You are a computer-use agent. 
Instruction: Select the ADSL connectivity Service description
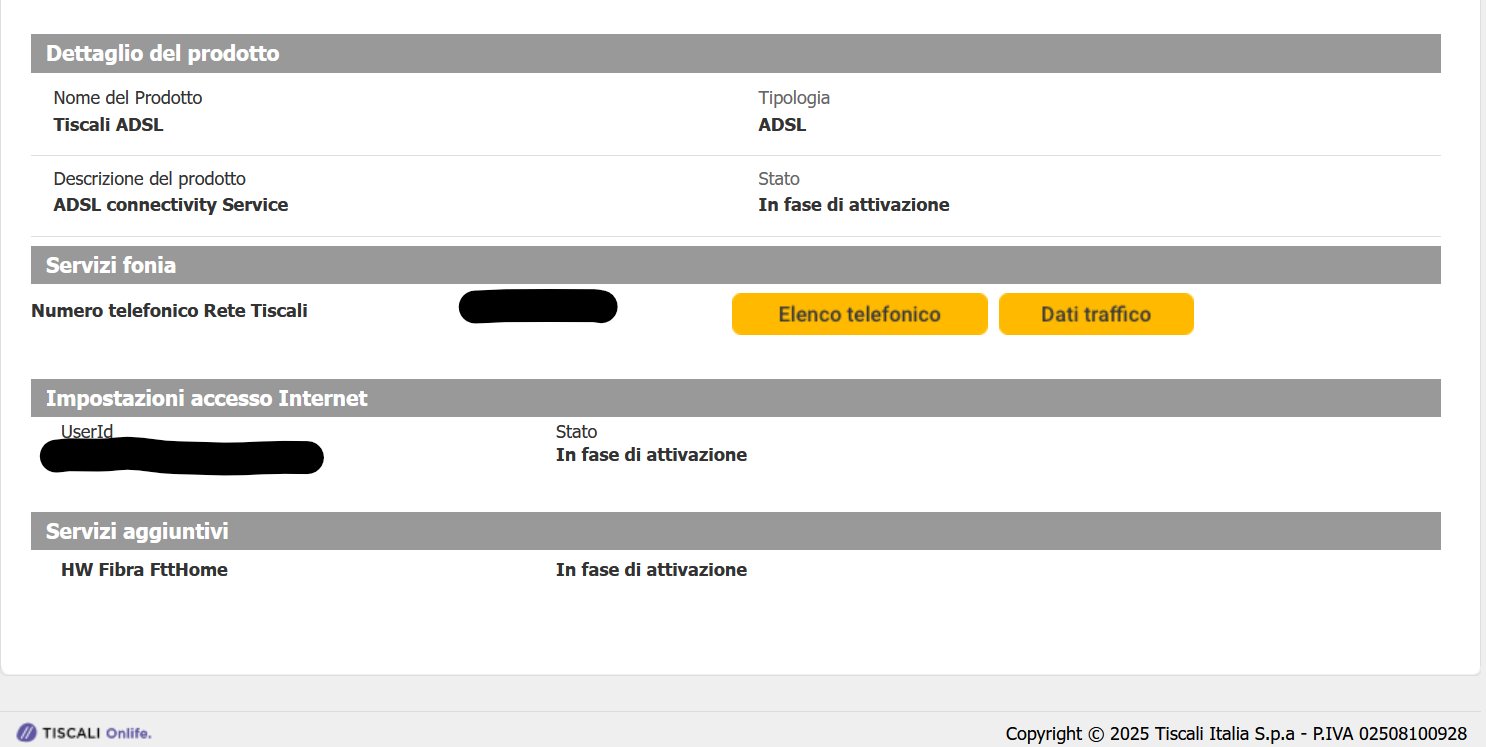pos(170,205)
